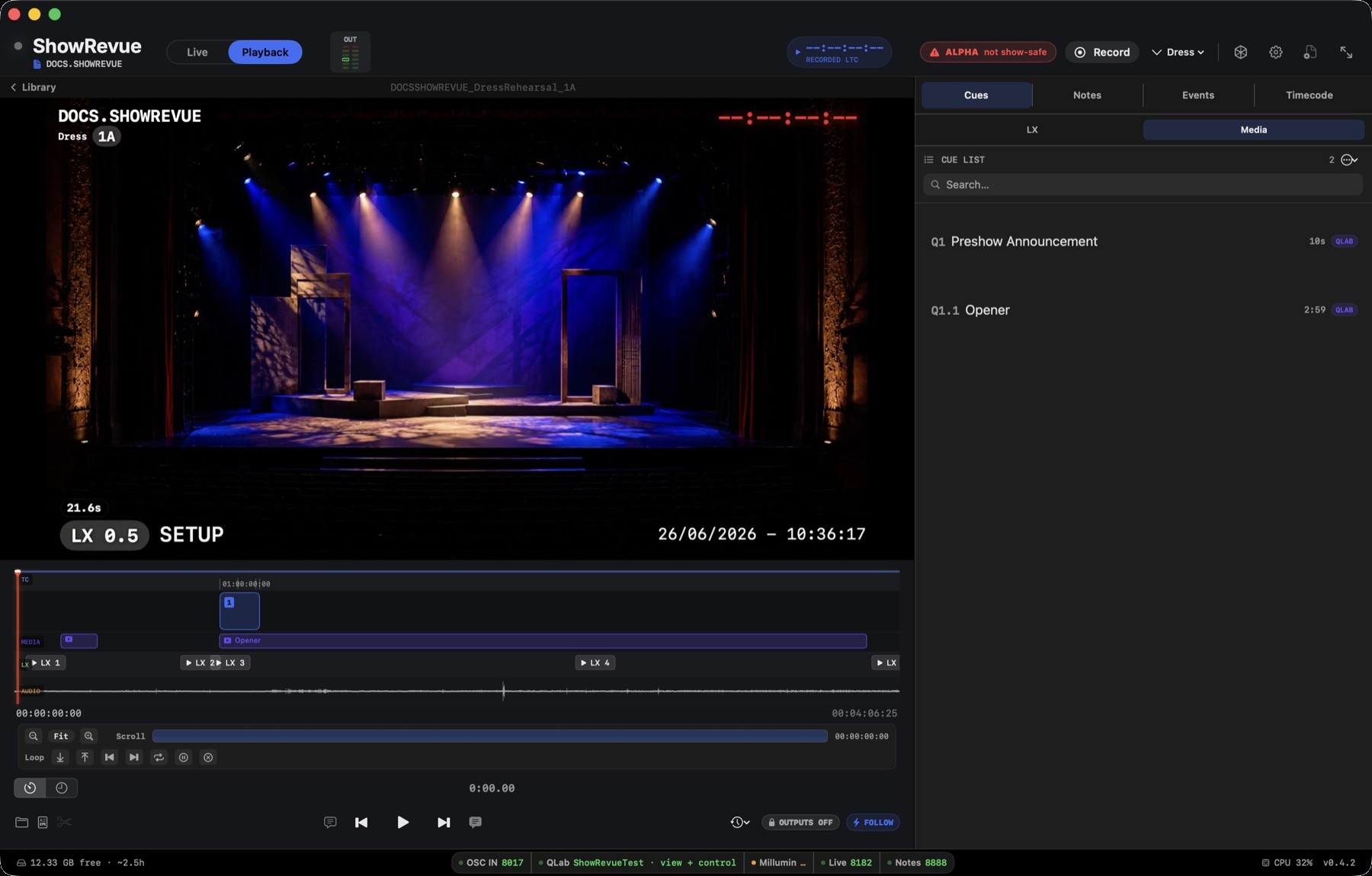Click the ALPHA not show-safe warning badge
The height and width of the screenshot is (876, 1372).
click(x=988, y=52)
